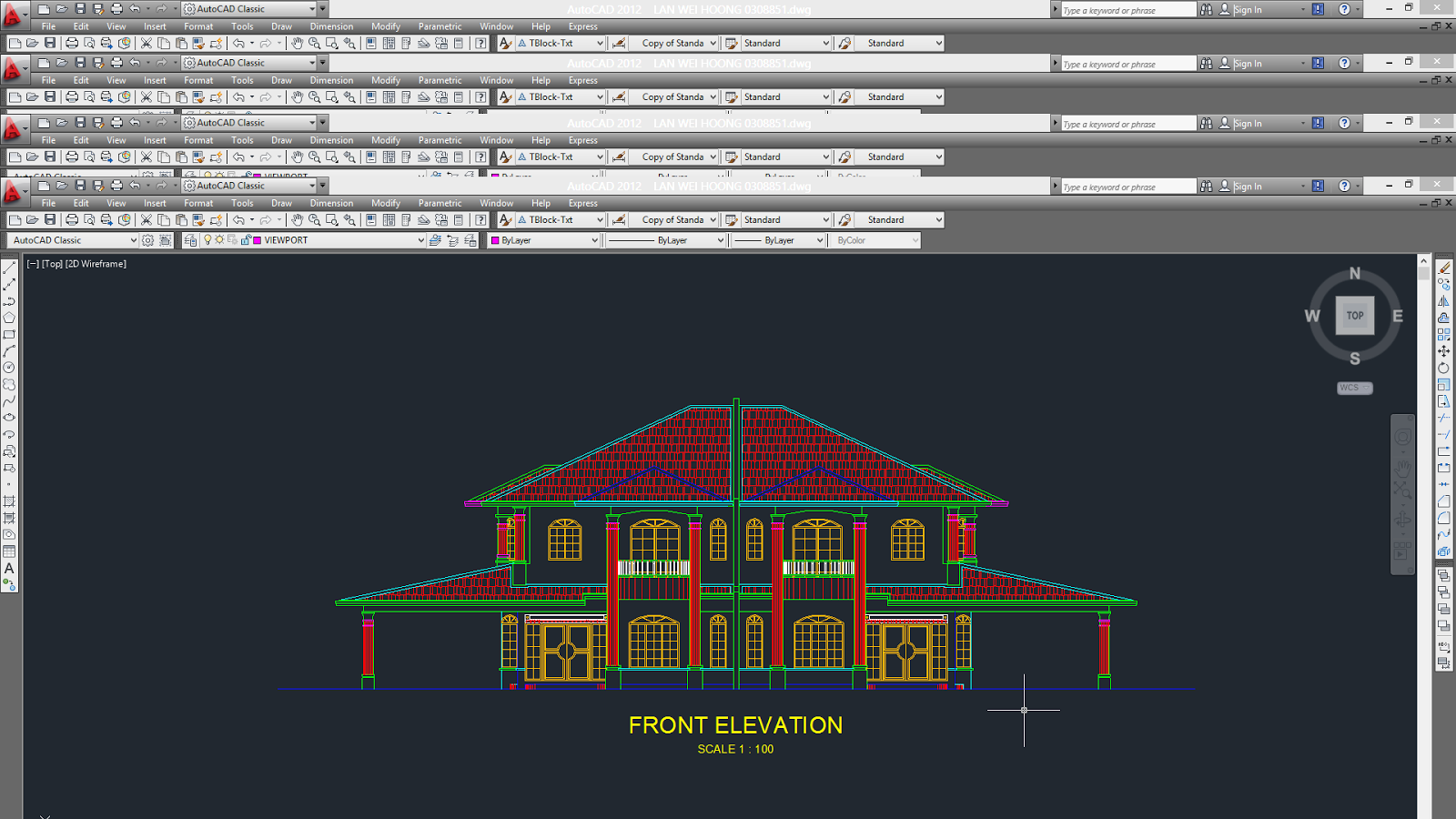Open the AutoCAD Classic workspace dropdown
1456x819 pixels.
pos(132,240)
